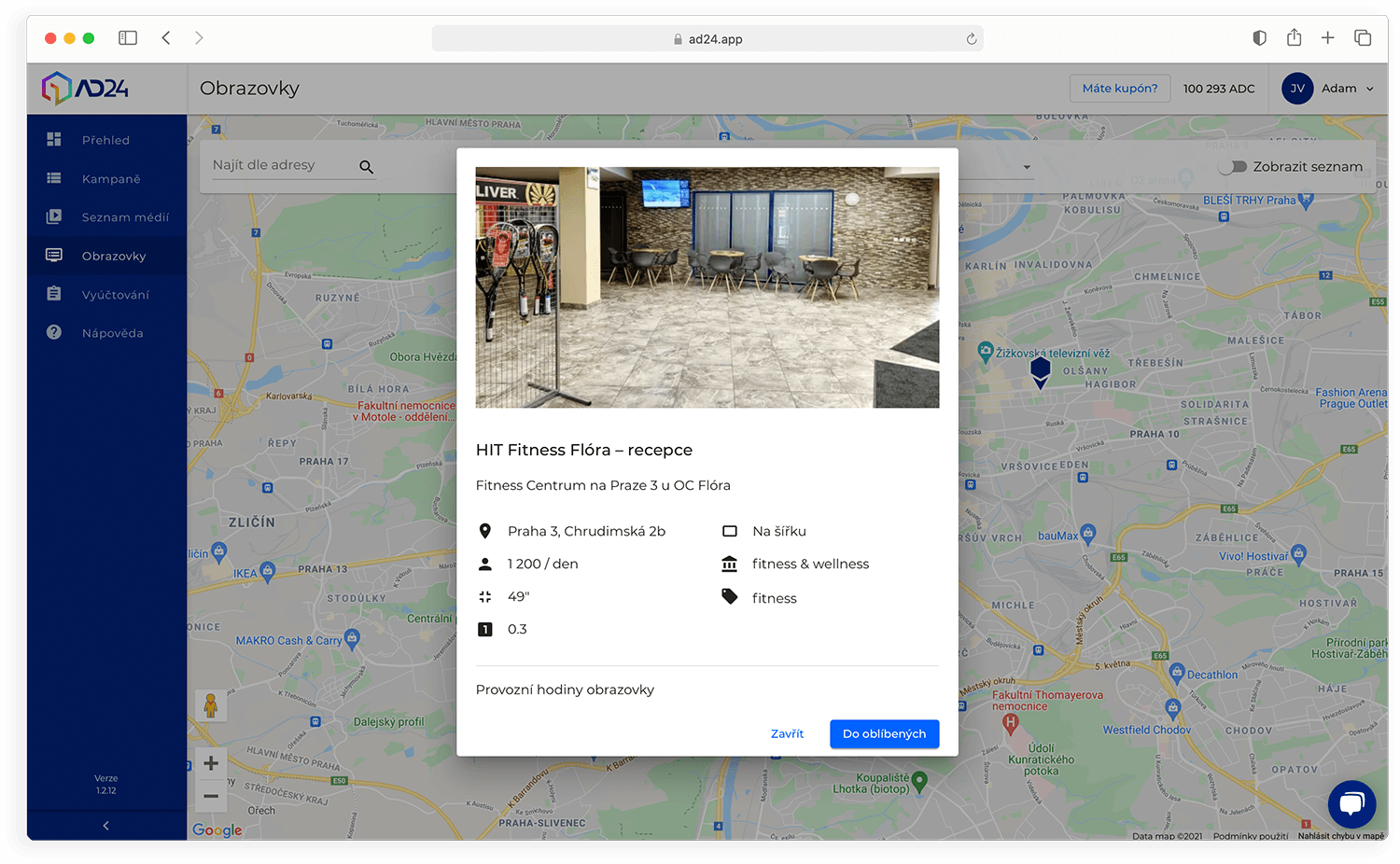Click the search magnifier icon in address field
The height and width of the screenshot is (864, 1400).
coord(366,167)
